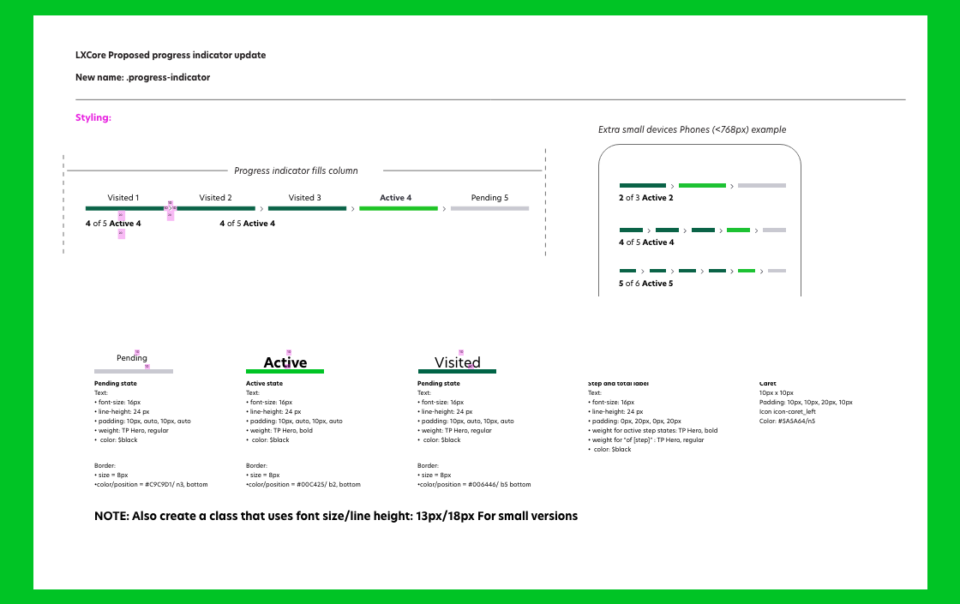Click the '2 of 3 Active 2' phone label
Viewport: 960px width, 604px height.
click(646, 198)
